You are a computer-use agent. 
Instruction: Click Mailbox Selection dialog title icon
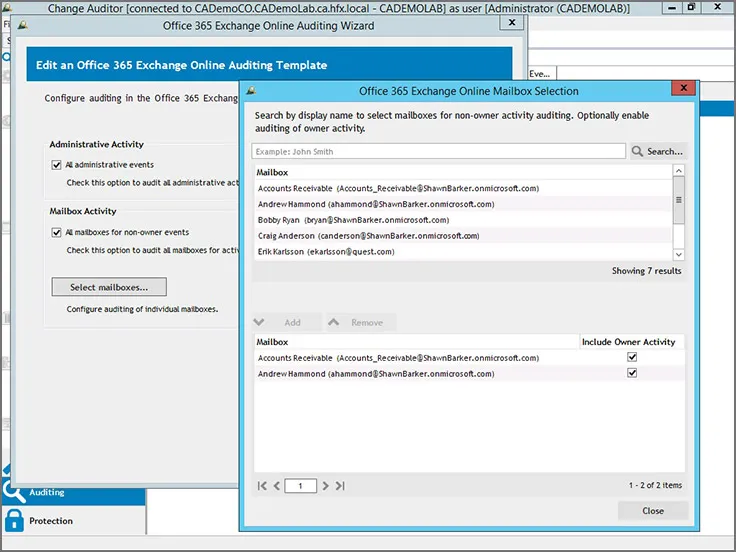pyautogui.click(x=251, y=90)
